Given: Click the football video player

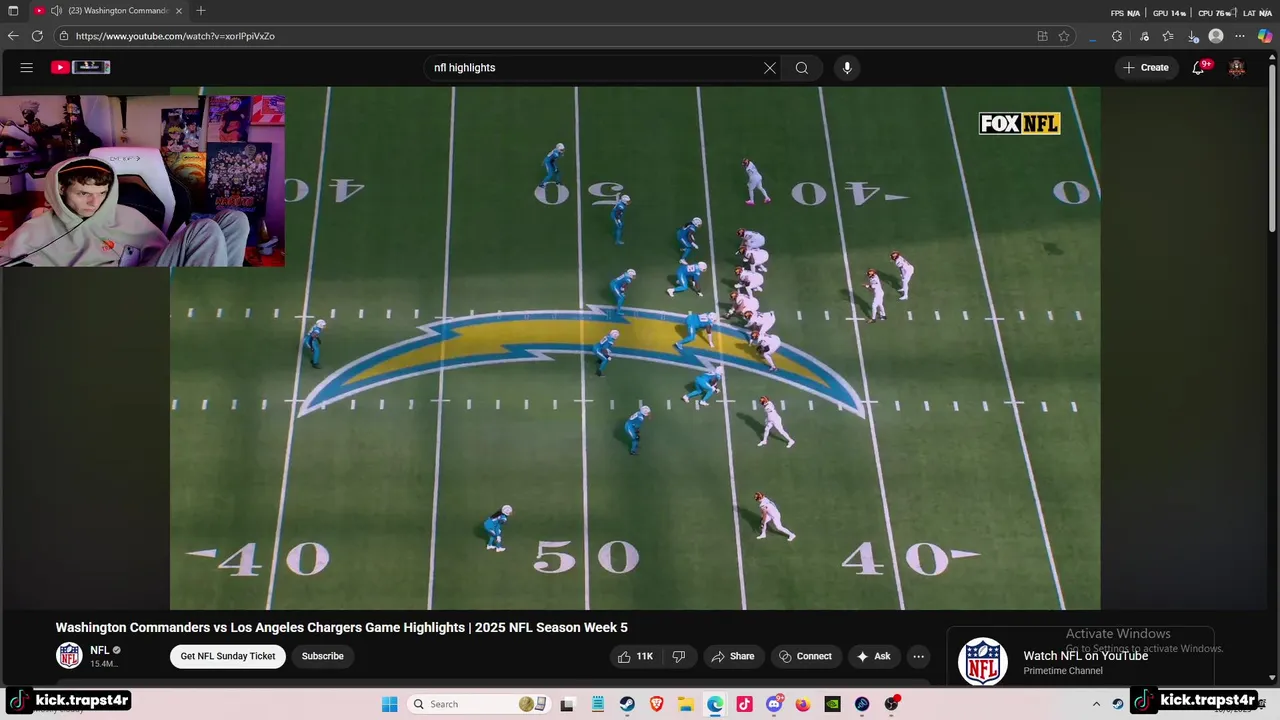Looking at the screenshot, I should tap(635, 348).
